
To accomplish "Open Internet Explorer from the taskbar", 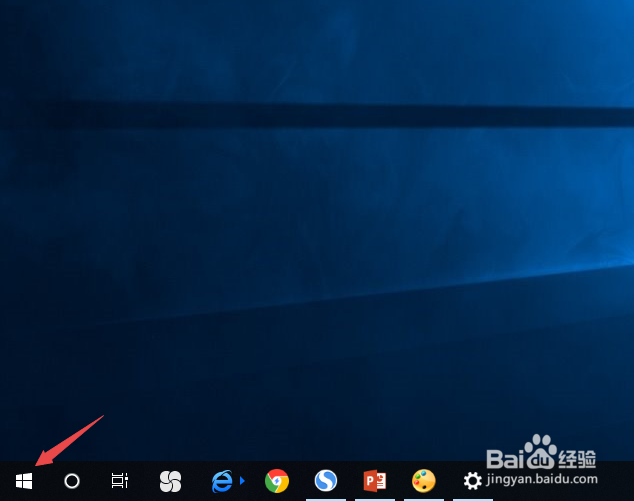I will click(222, 481).
